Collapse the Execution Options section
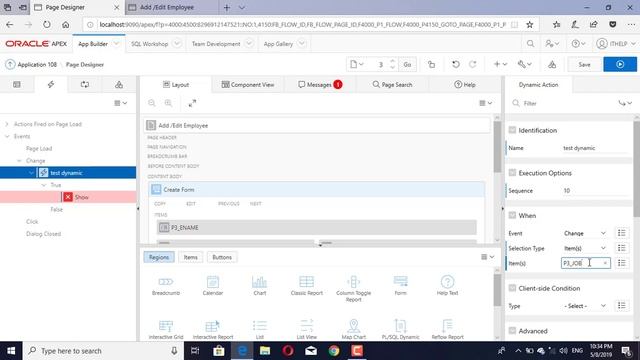The image size is (640, 360). click(512, 173)
